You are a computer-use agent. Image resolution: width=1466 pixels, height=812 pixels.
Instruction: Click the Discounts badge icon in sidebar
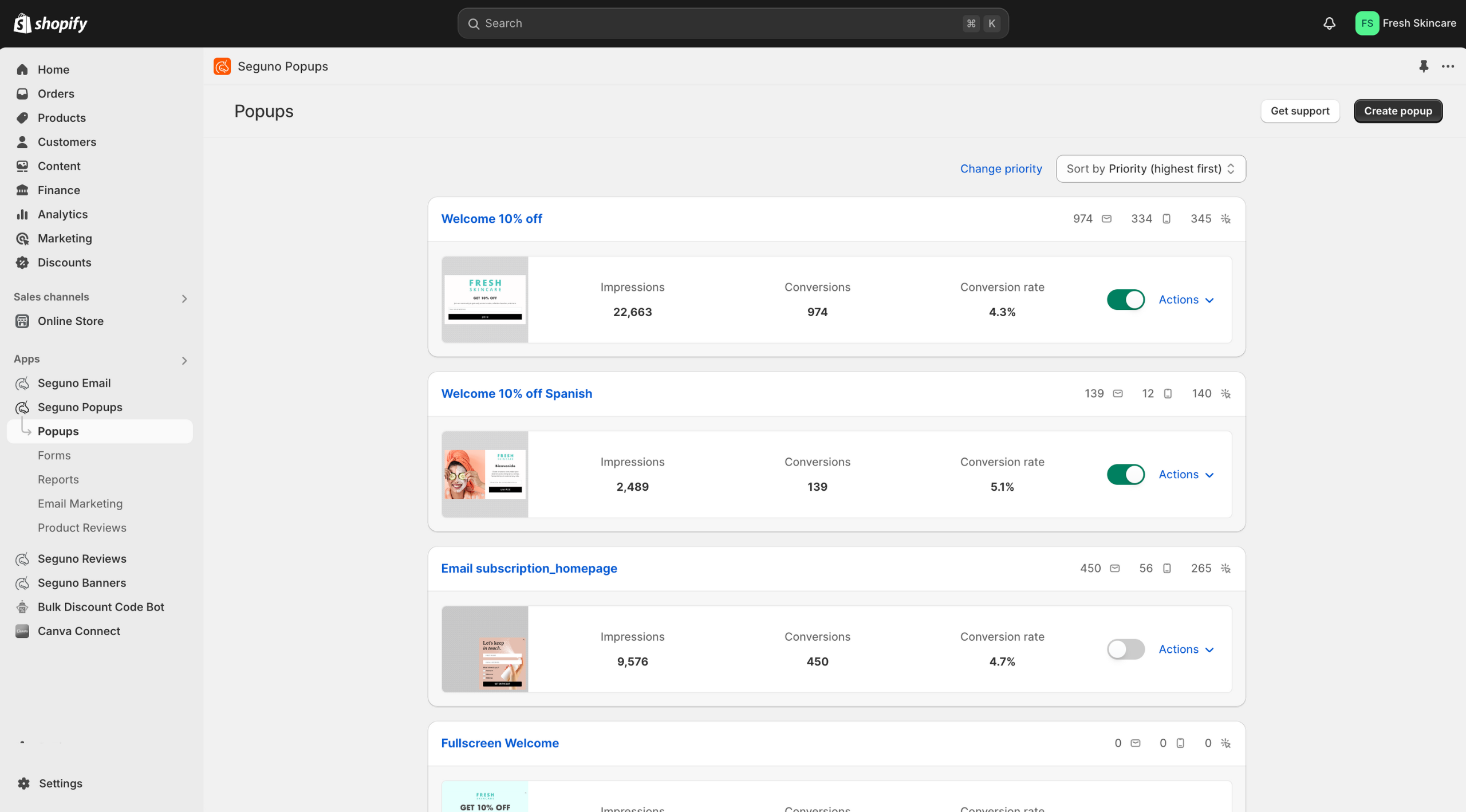point(22,262)
